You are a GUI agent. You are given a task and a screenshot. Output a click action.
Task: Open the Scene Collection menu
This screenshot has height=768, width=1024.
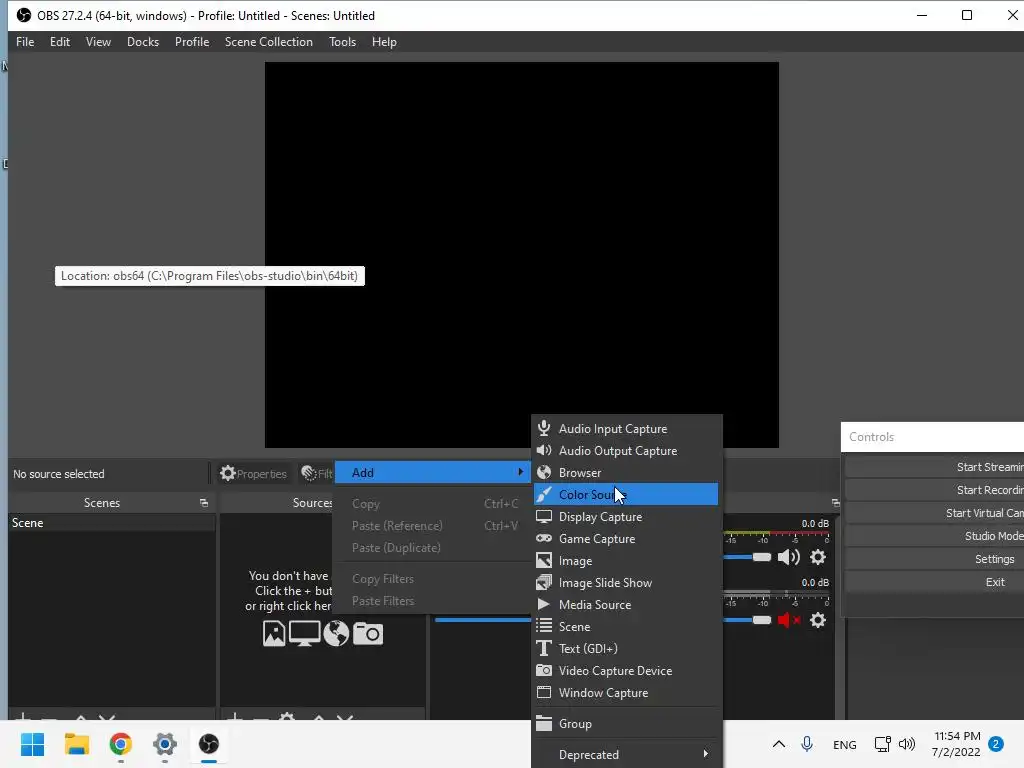[268, 42]
